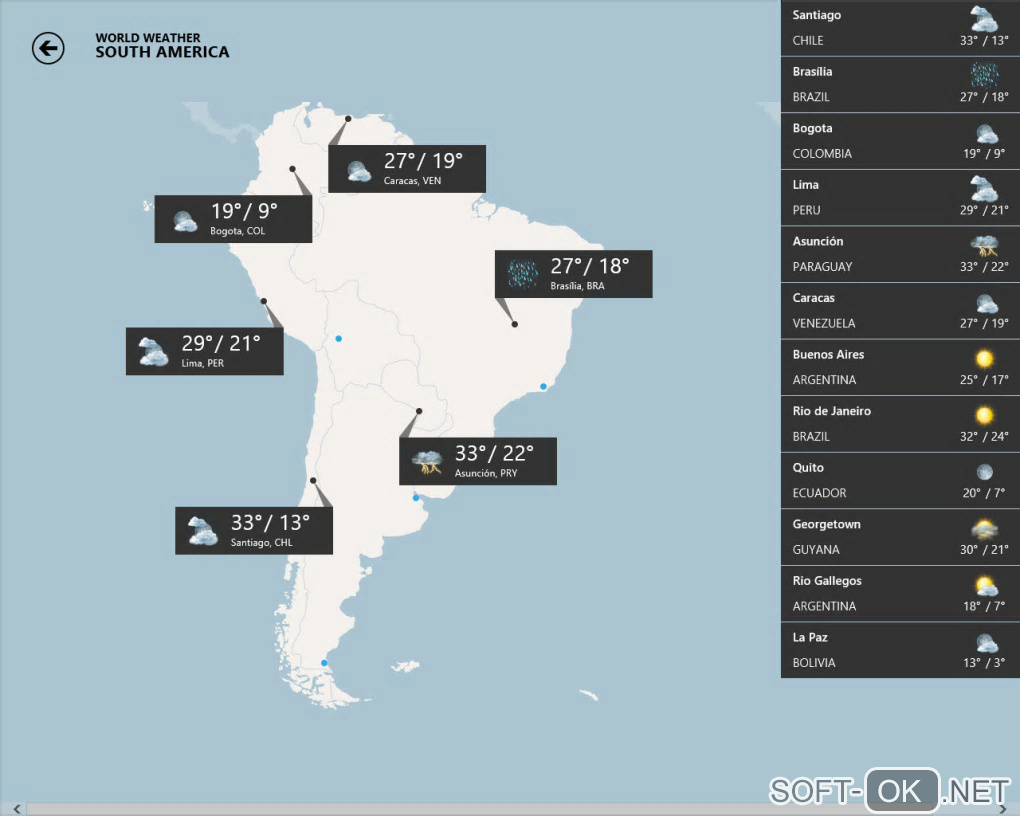Click the blue map dot for Rio Gallegos
Screen dimensions: 1020x816
(x=324, y=663)
